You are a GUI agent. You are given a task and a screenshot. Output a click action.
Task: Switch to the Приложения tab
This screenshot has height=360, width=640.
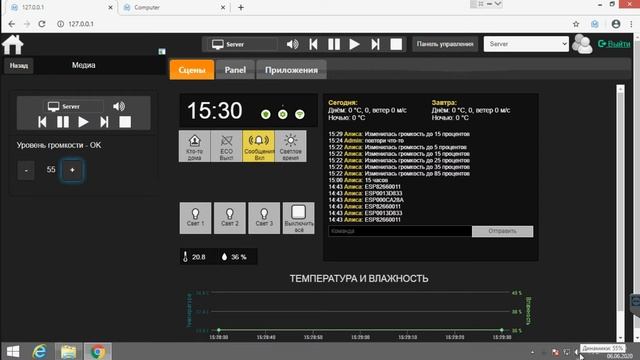tap(291, 70)
